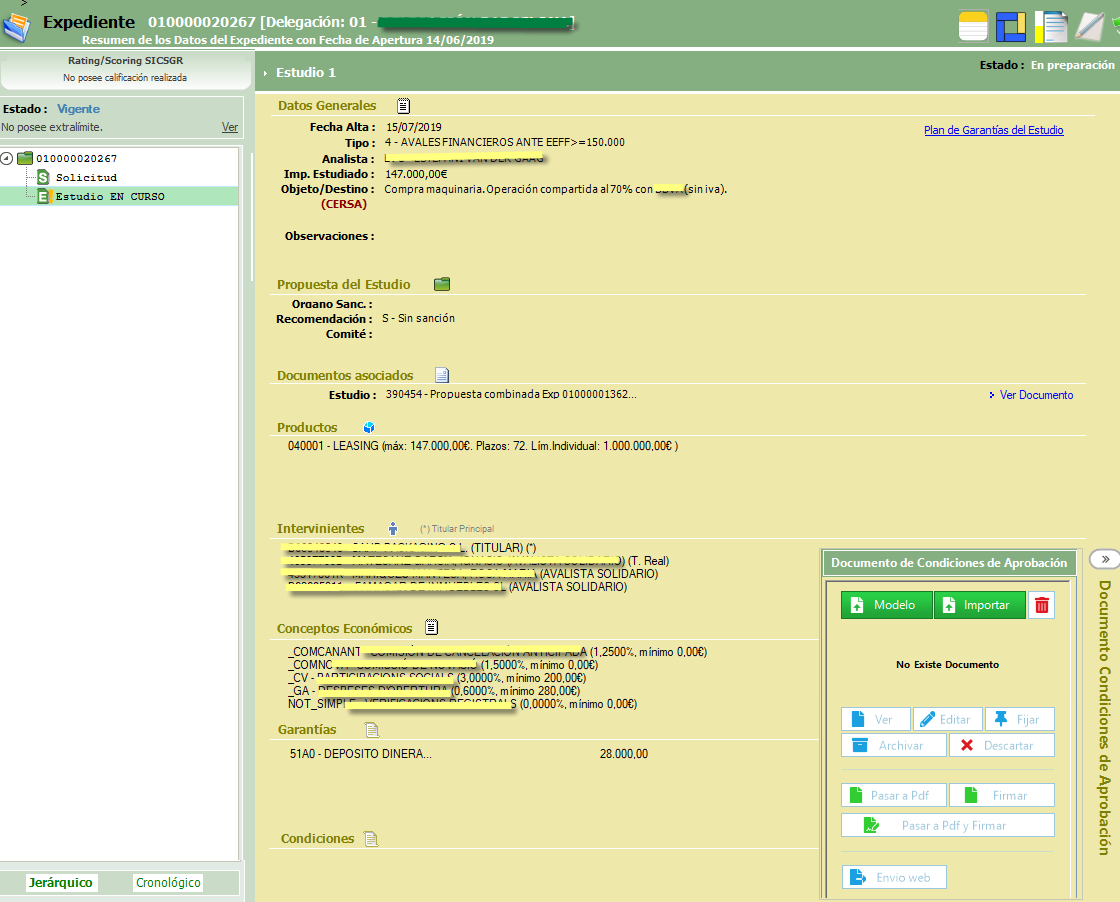
Task: Click the Expediente folder icon at top left
Action: (x=16, y=27)
